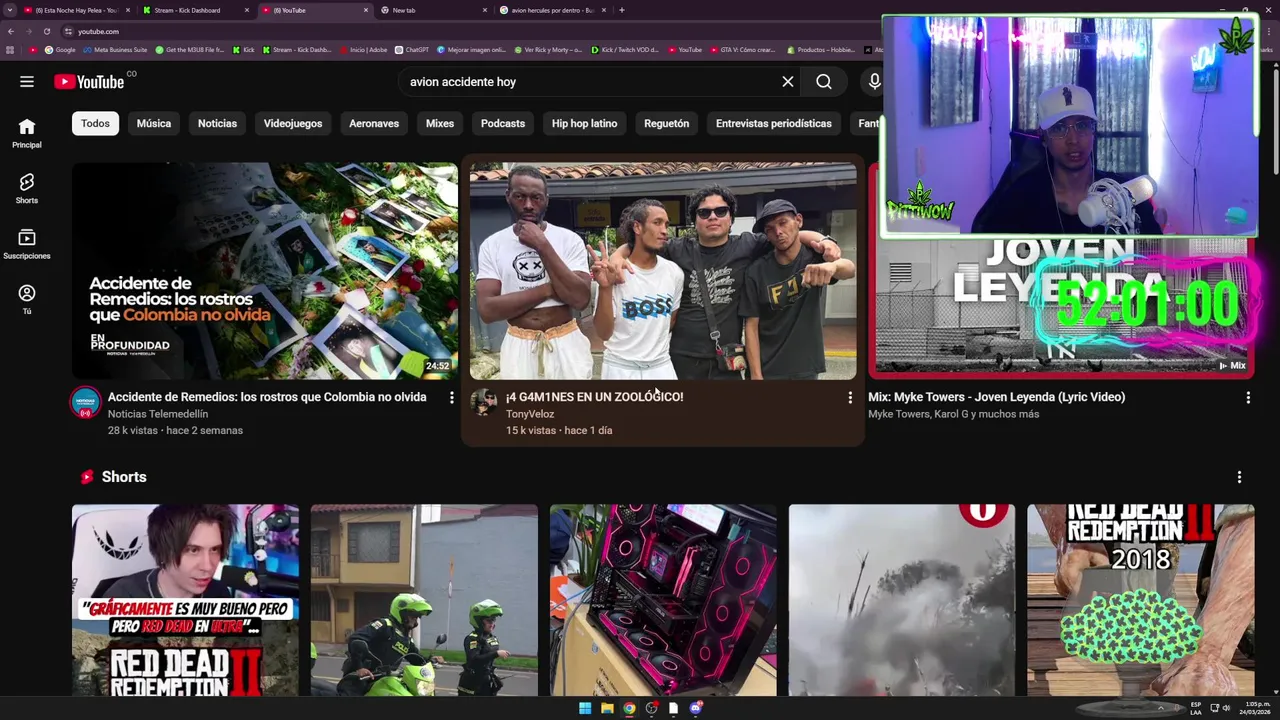Open the Tú profile section
The width and height of the screenshot is (1280, 720).
[x=27, y=299]
